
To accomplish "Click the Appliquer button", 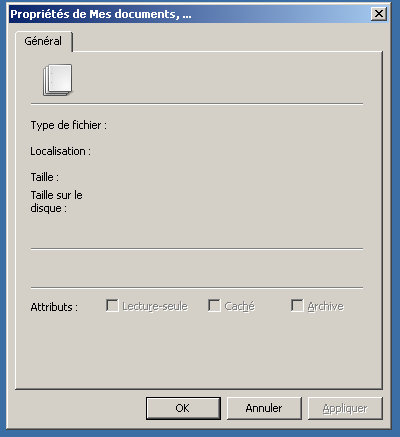I will (x=345, y=408).
